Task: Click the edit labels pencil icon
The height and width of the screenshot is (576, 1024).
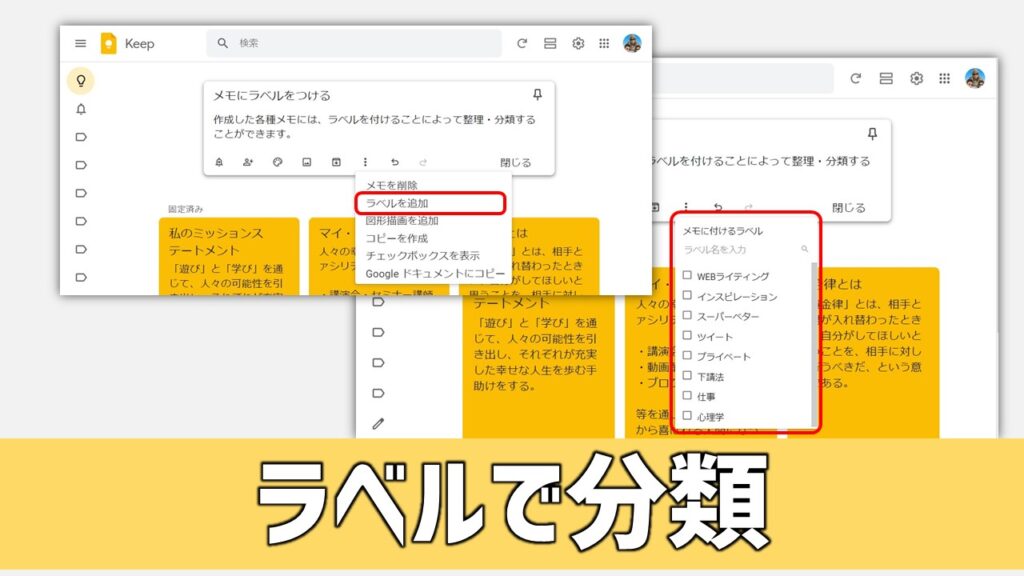Action: (x=378, y=423)
